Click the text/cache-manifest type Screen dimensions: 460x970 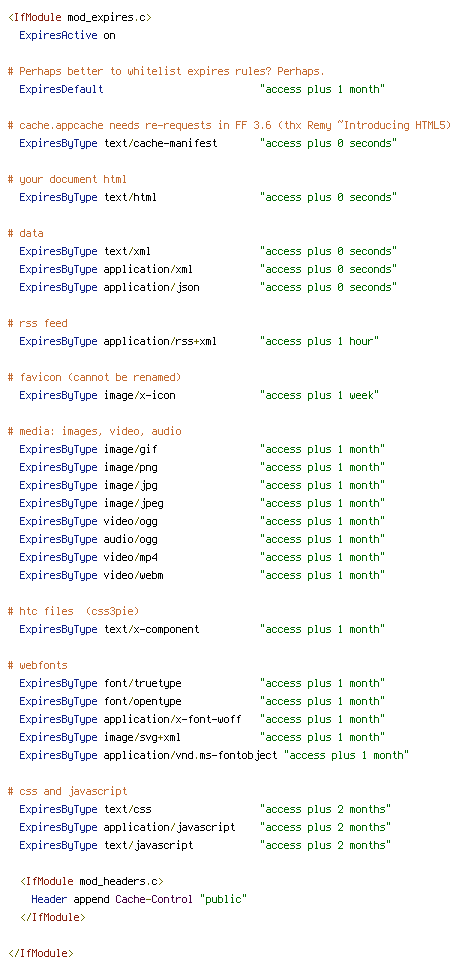[160, 144]
